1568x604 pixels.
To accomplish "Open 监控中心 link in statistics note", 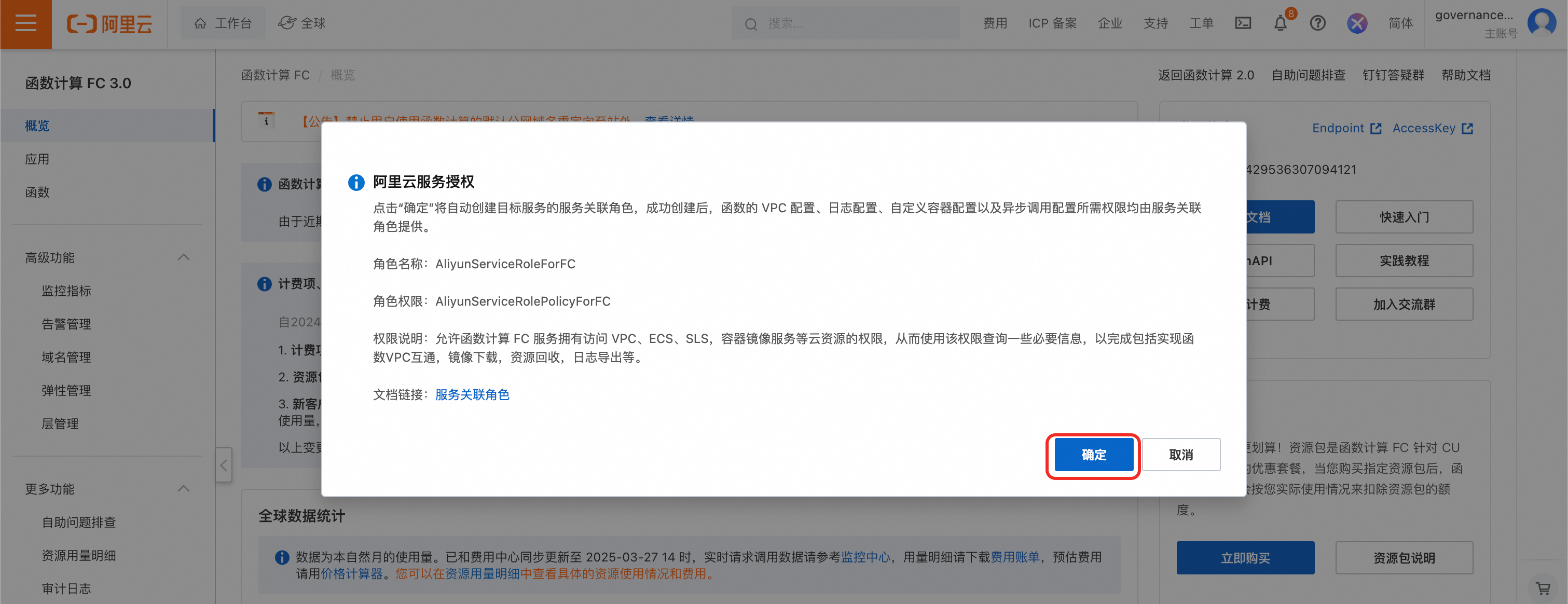I will click(865, 557).
